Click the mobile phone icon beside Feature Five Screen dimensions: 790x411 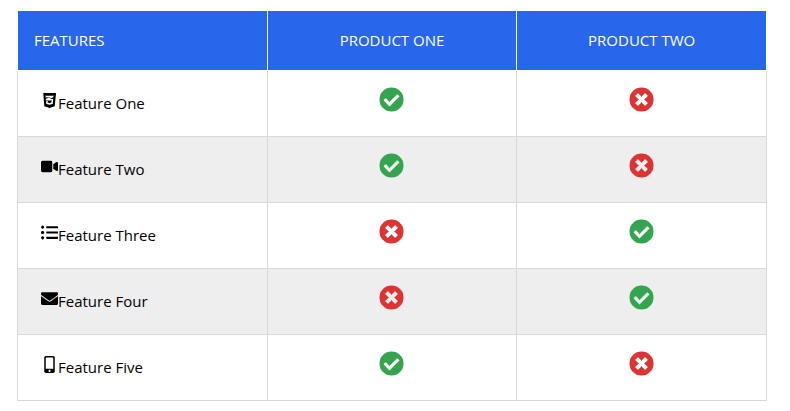49,365
